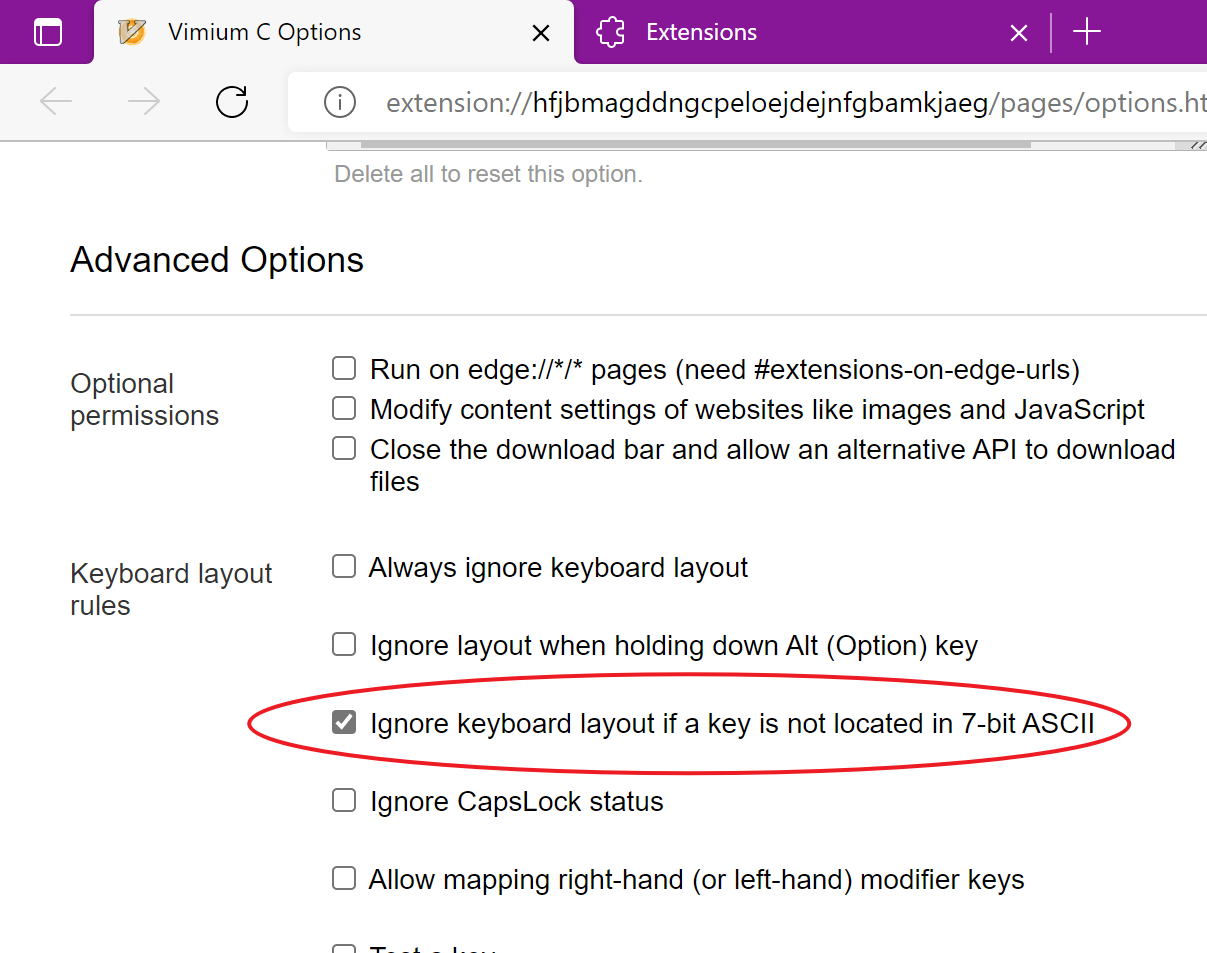Click the Vimium C pencil favicon
Screen dimensions: 1207x953
132,32
